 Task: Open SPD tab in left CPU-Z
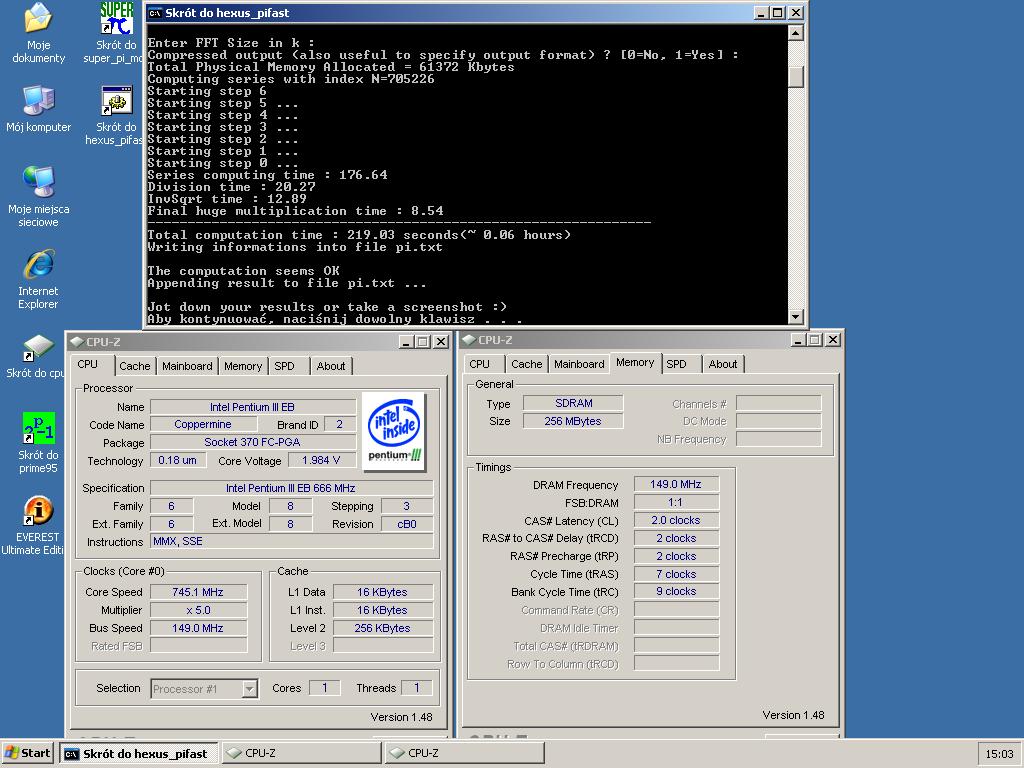click(x=288, y=366)
